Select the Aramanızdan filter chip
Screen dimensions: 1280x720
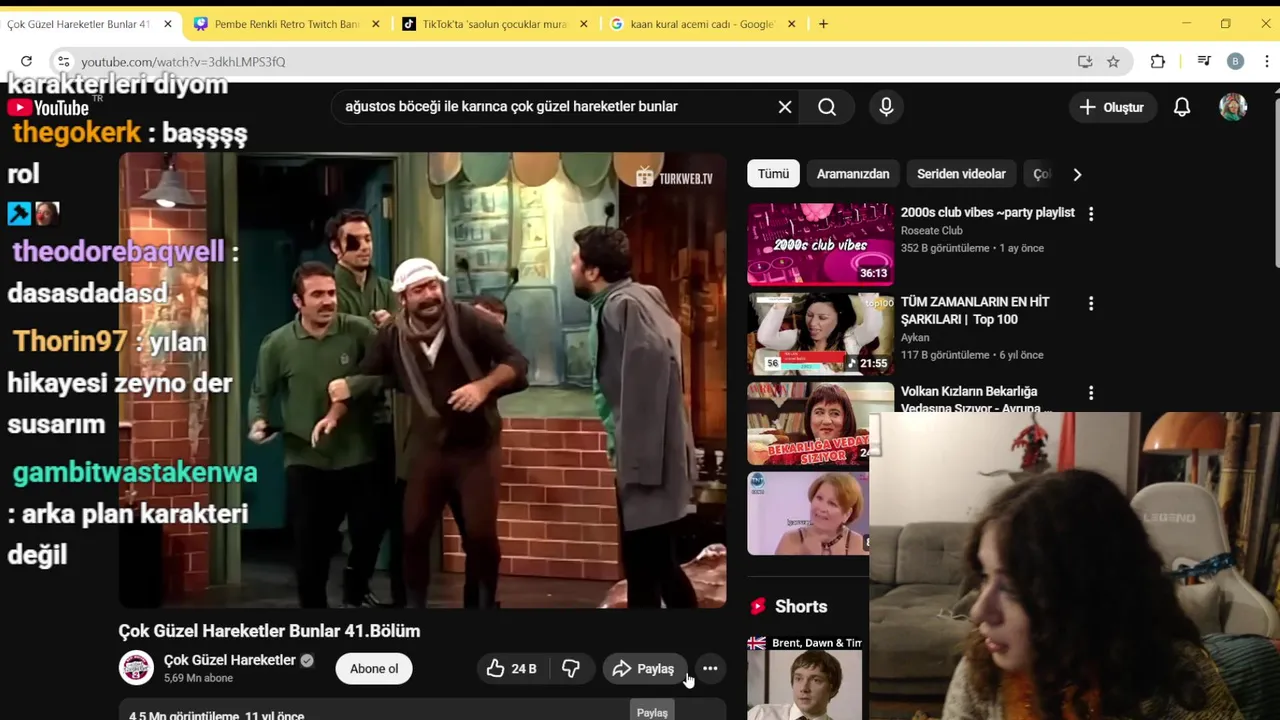(x=853, y=174)
